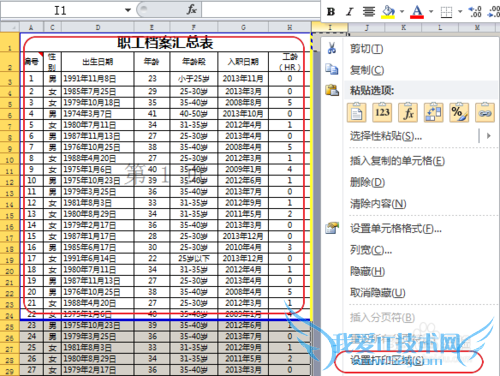Click cell 2010年4月
The image size is (500, 376).
(x=243, y=247)
